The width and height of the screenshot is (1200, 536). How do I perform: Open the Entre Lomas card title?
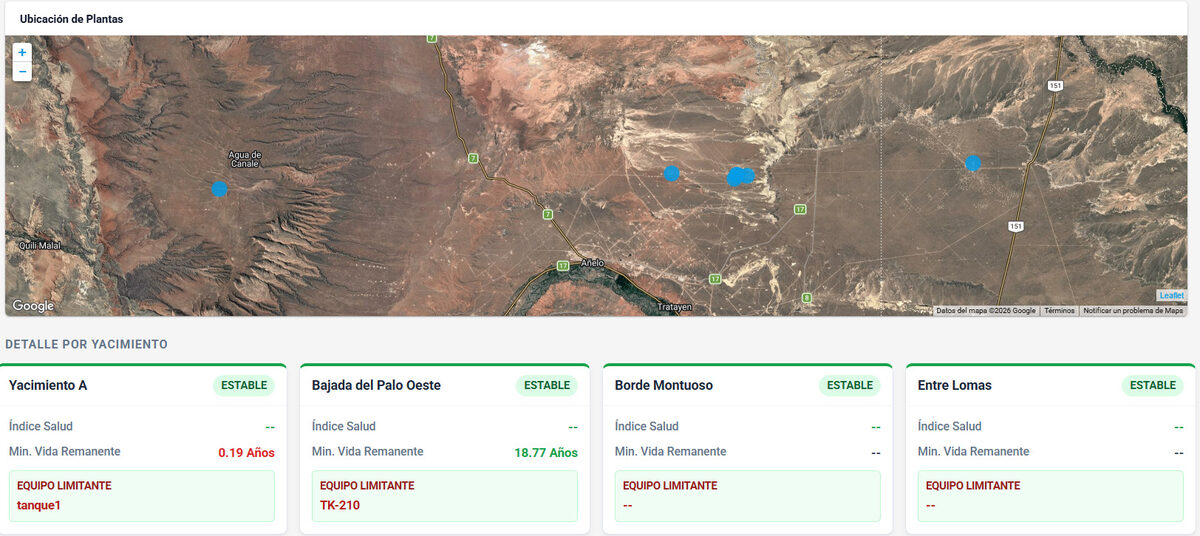click(955, 385)
